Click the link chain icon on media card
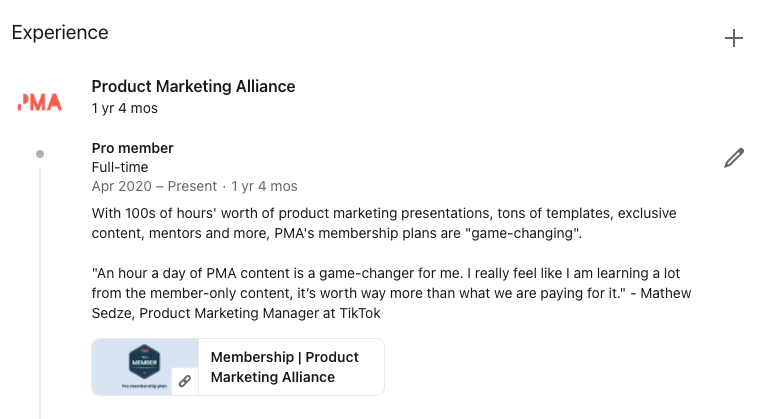Viewport: 766px width, 419px height. point(185,381)
